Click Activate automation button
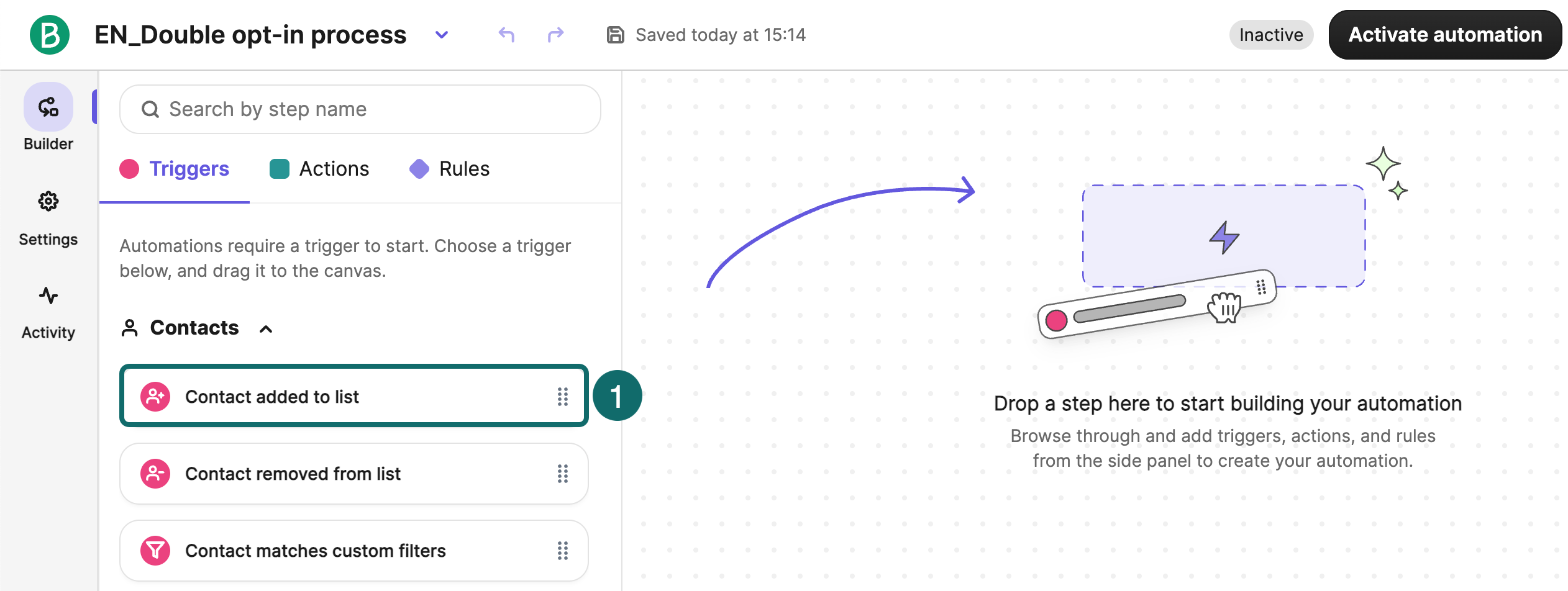The height and width of the screenshot is (591, 1568). (1445, 35)
